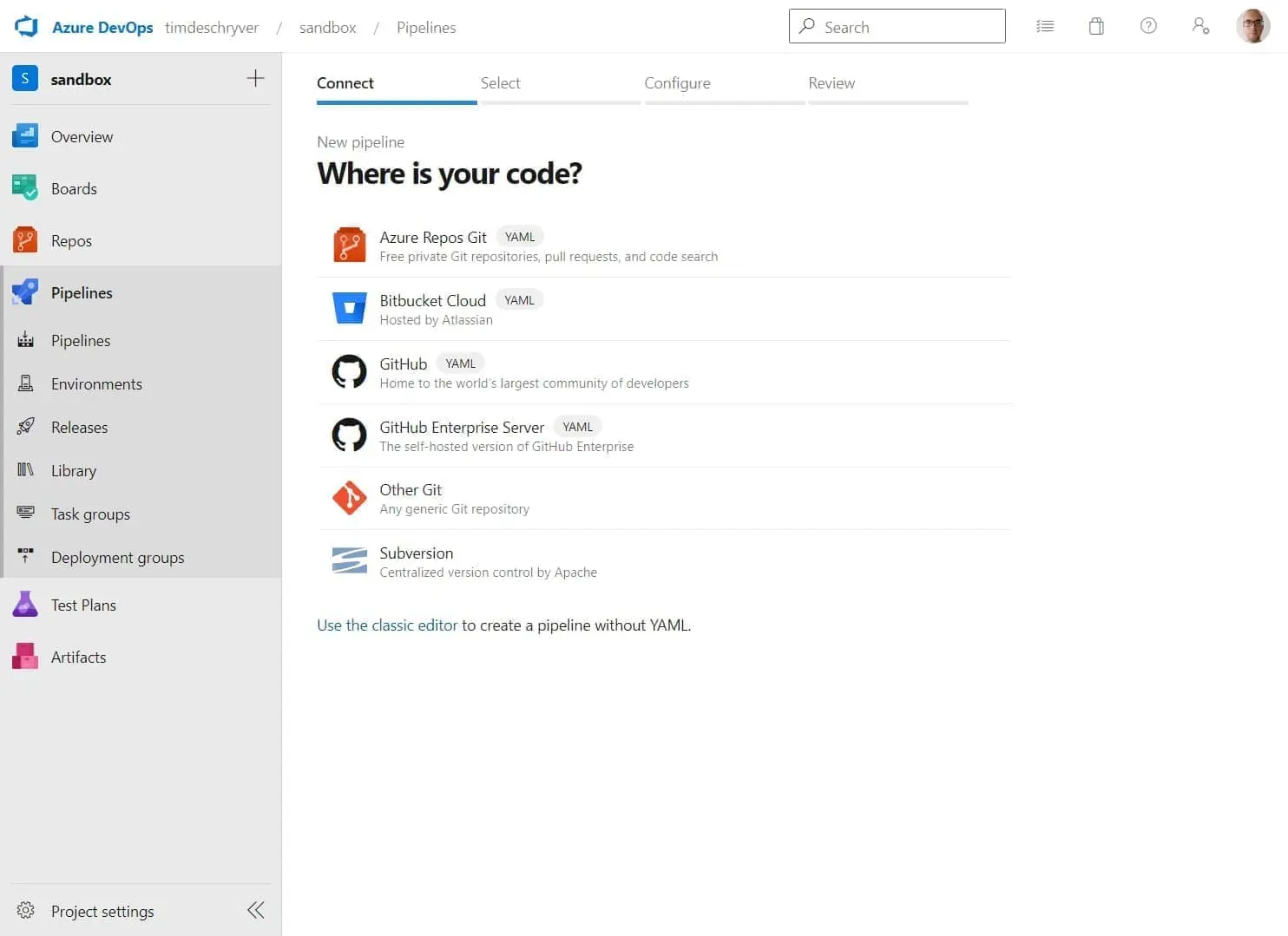Open Environments under Pipelines
The height and width of the screenshot is (936, 1288).
141,383
